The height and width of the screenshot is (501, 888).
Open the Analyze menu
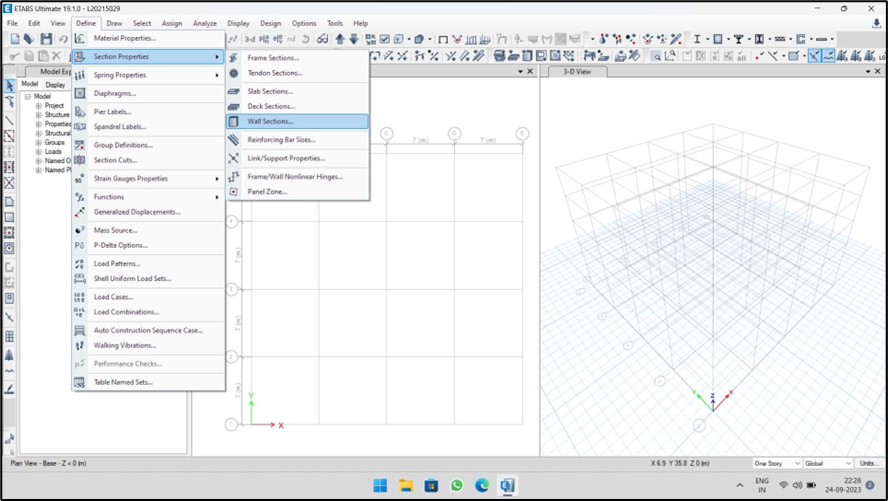click(204, 23)
